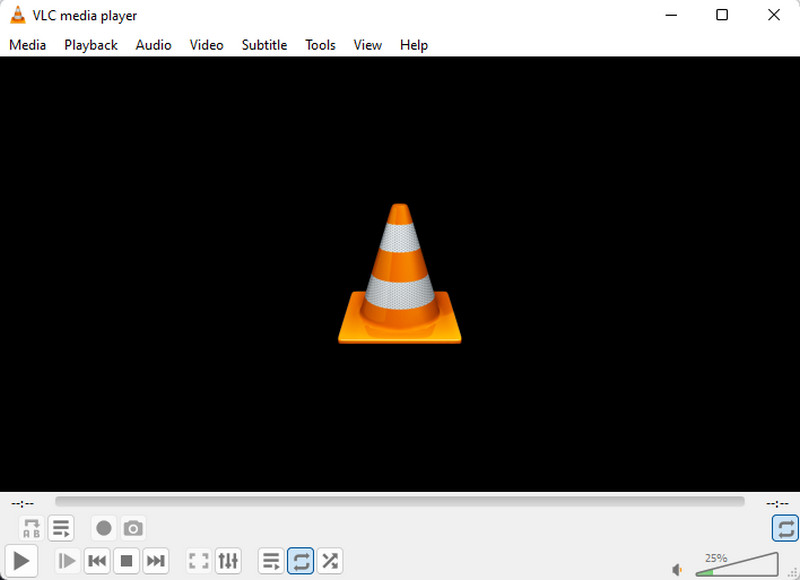The width and height of the screenshot is (800, 580).
Task: Open the Video menu
Action: coord(206,45)
